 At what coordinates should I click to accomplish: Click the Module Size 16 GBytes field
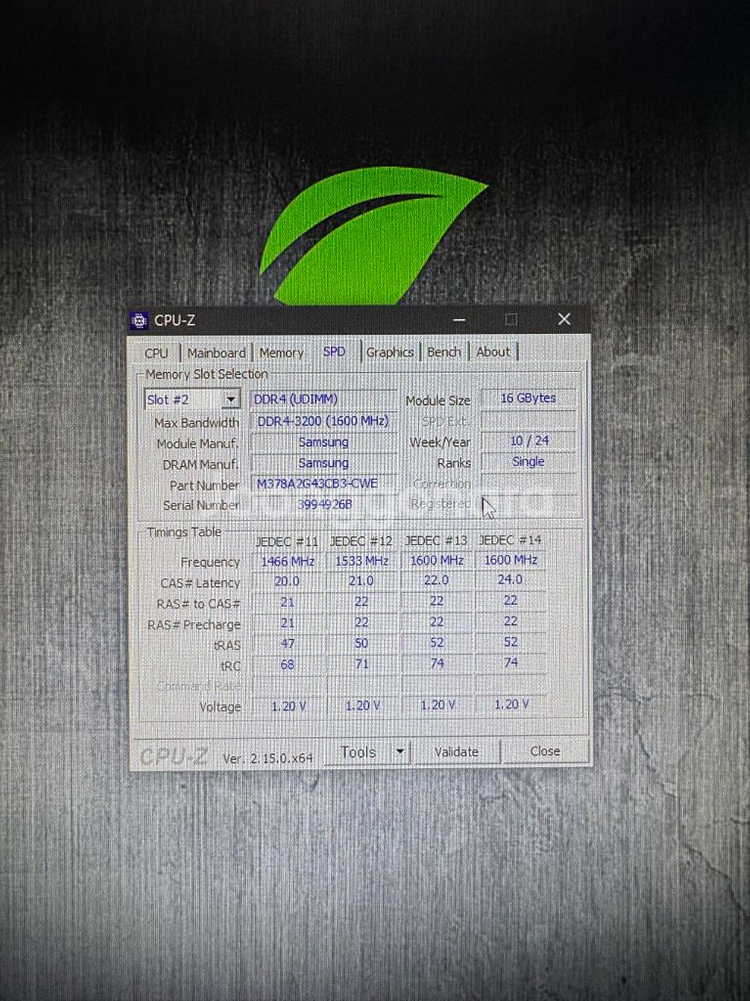click(x=528, y=398)
